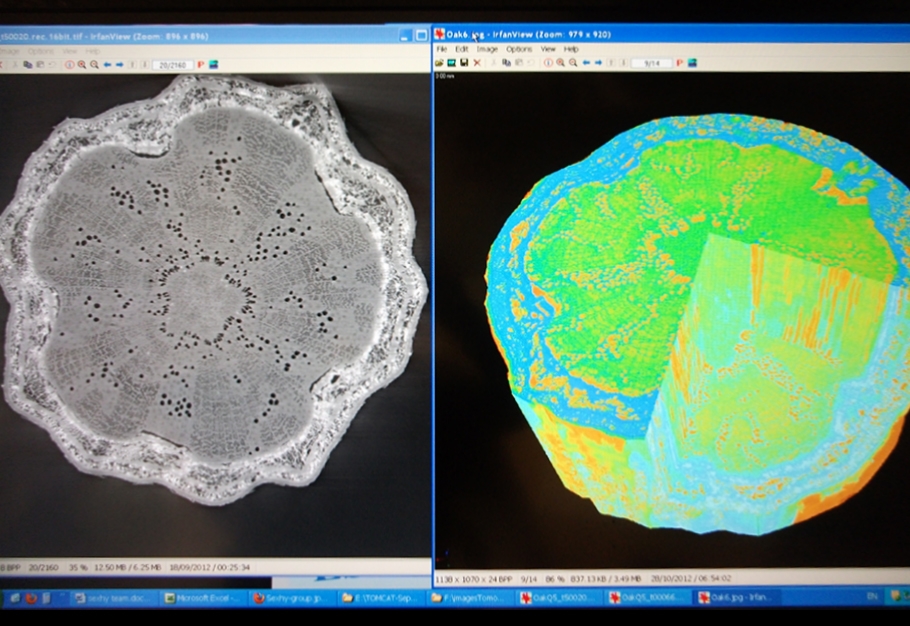Open the Options menu in Oak6 window
The width and height of the screenshot is (910, 626).
point(519,49)
